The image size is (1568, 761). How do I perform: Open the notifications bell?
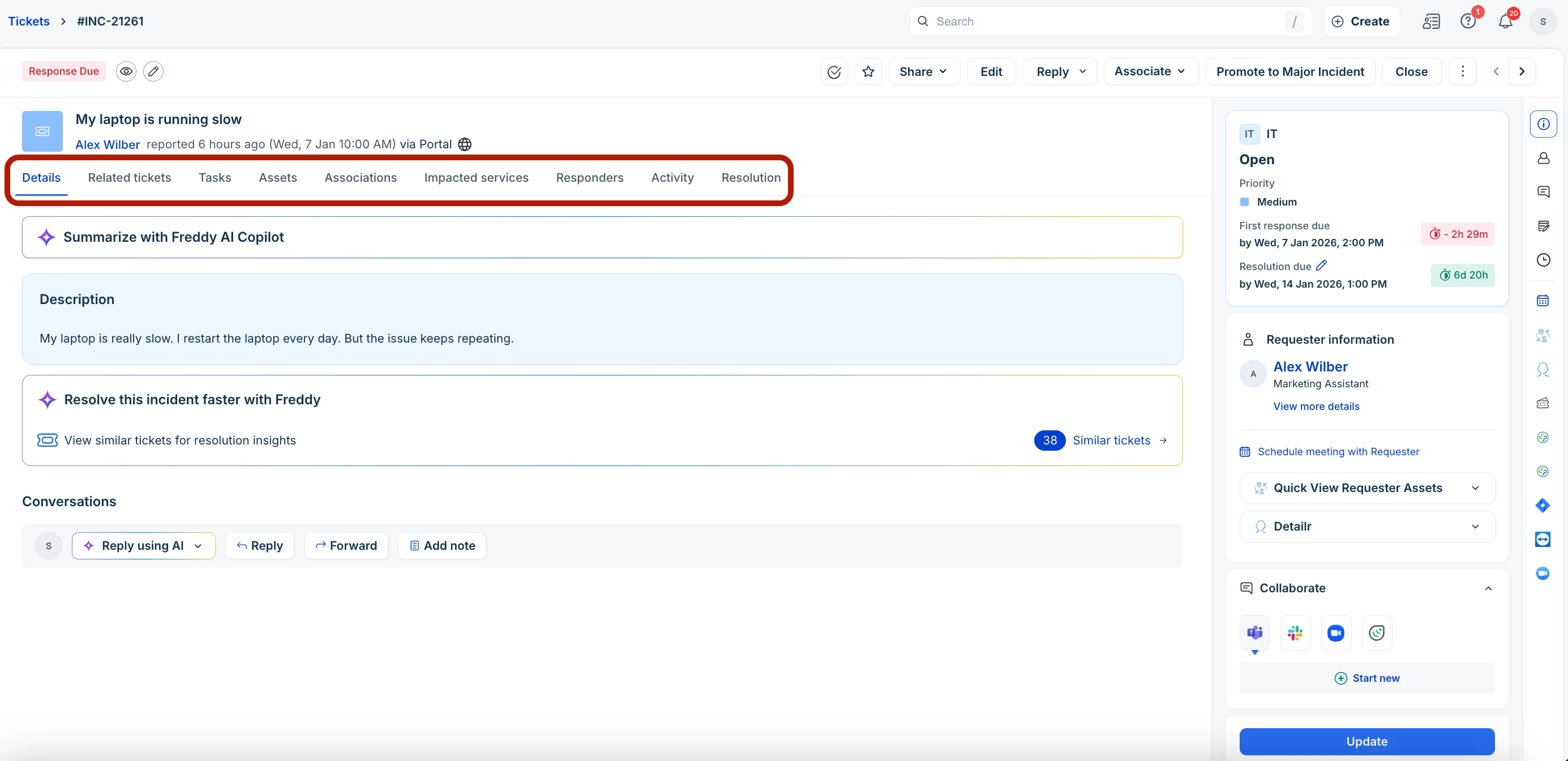coord(1505,22)
